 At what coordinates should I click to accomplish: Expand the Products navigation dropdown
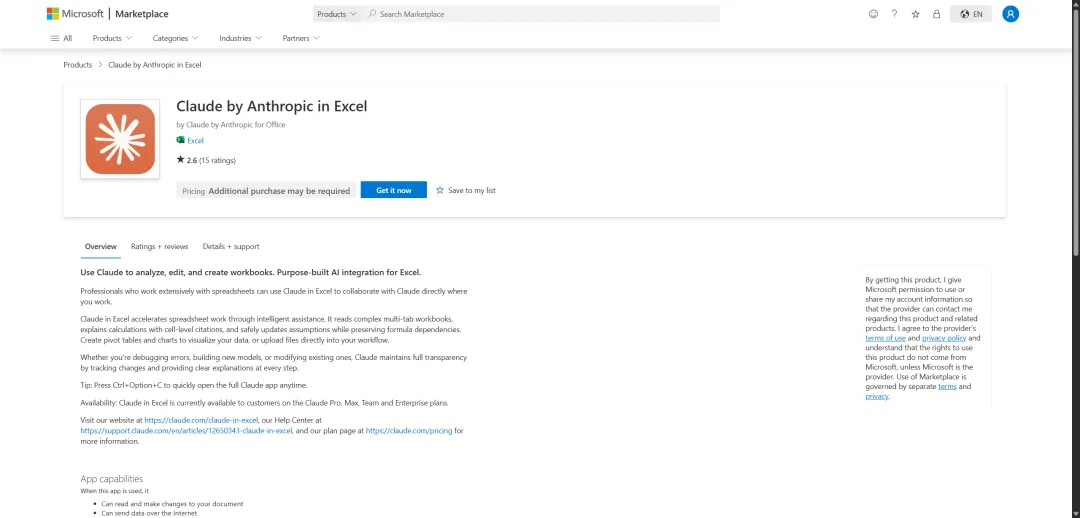click(x=112, y=39)
